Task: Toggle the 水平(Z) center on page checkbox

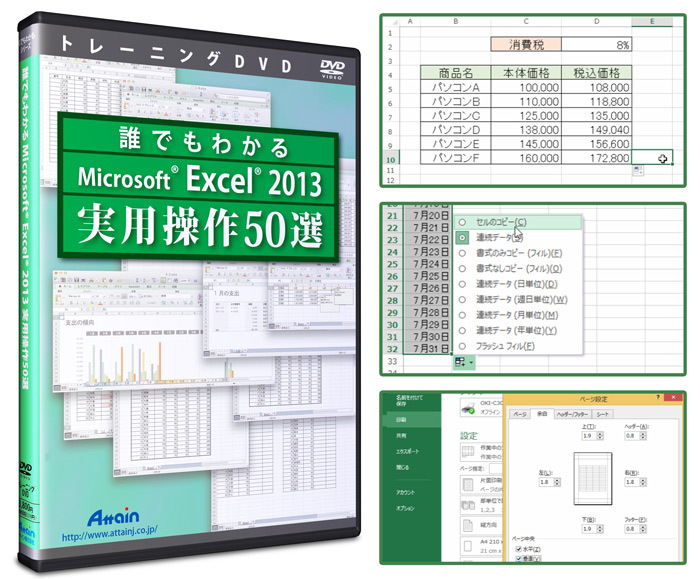Action: click(x=519, y=549)
